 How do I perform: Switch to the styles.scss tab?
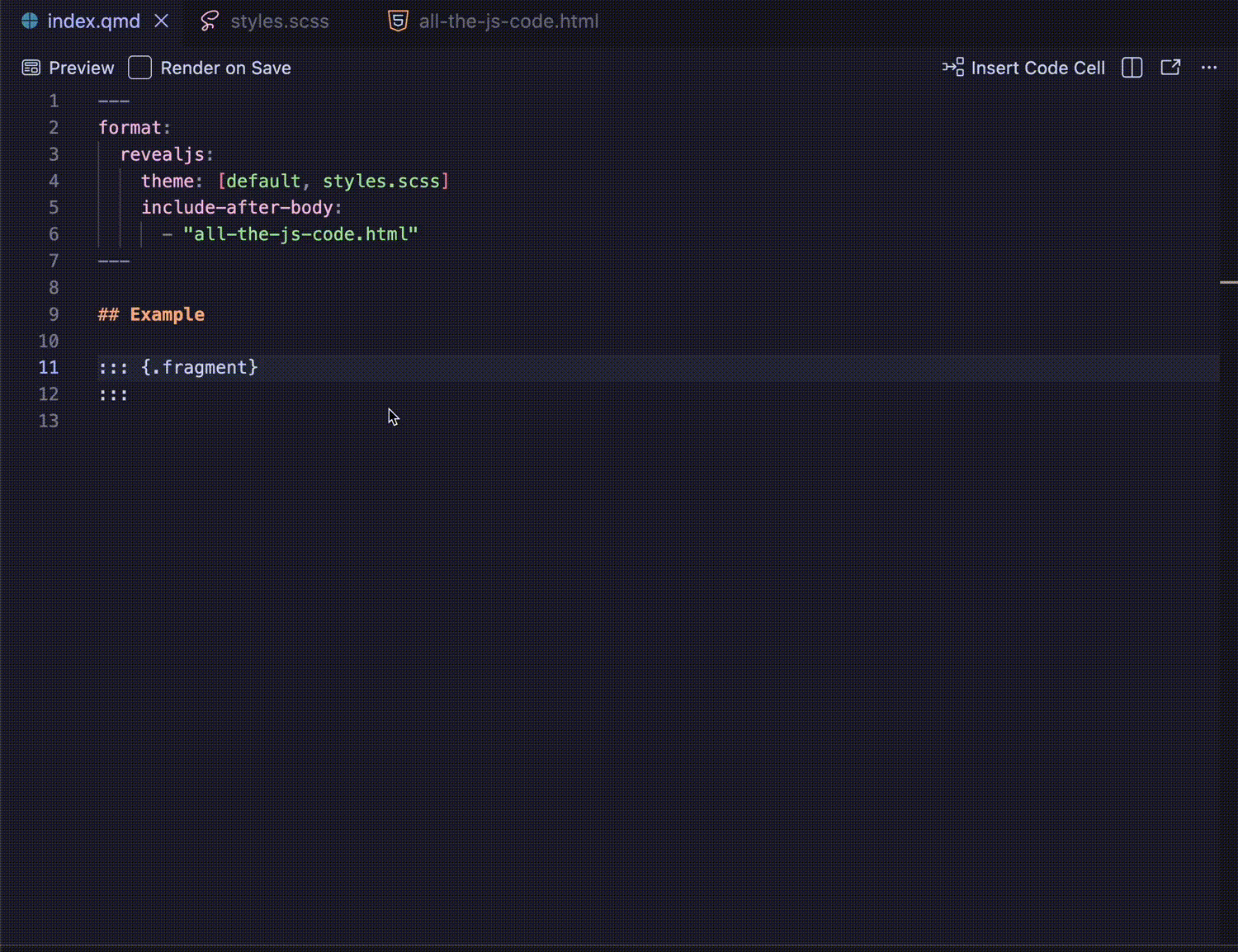(279, 21)
